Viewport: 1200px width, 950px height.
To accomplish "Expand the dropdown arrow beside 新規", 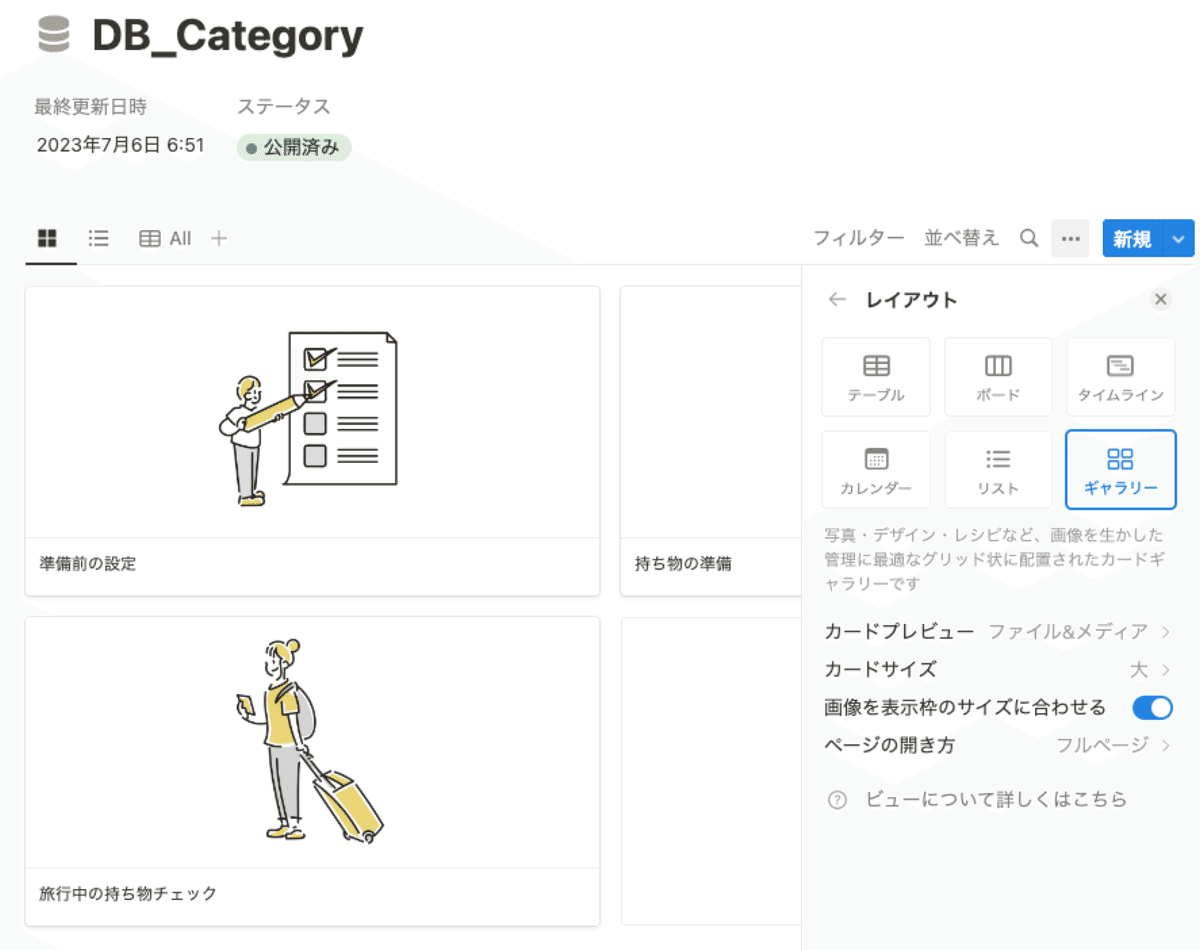I will pyautogui.click(x=1180, y=239).
